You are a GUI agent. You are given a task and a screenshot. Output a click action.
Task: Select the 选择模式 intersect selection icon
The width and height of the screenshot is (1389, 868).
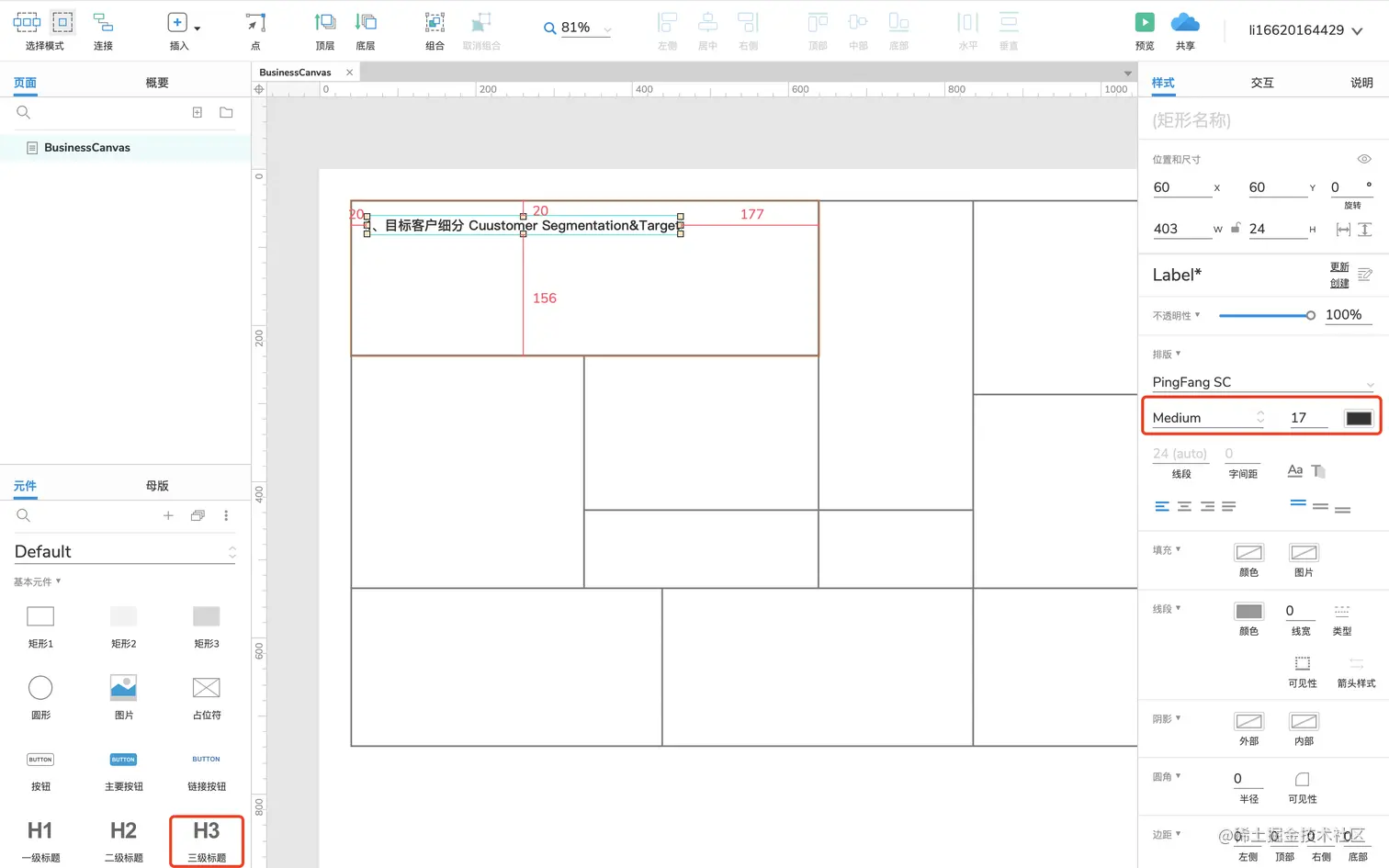tap(27, 22)
